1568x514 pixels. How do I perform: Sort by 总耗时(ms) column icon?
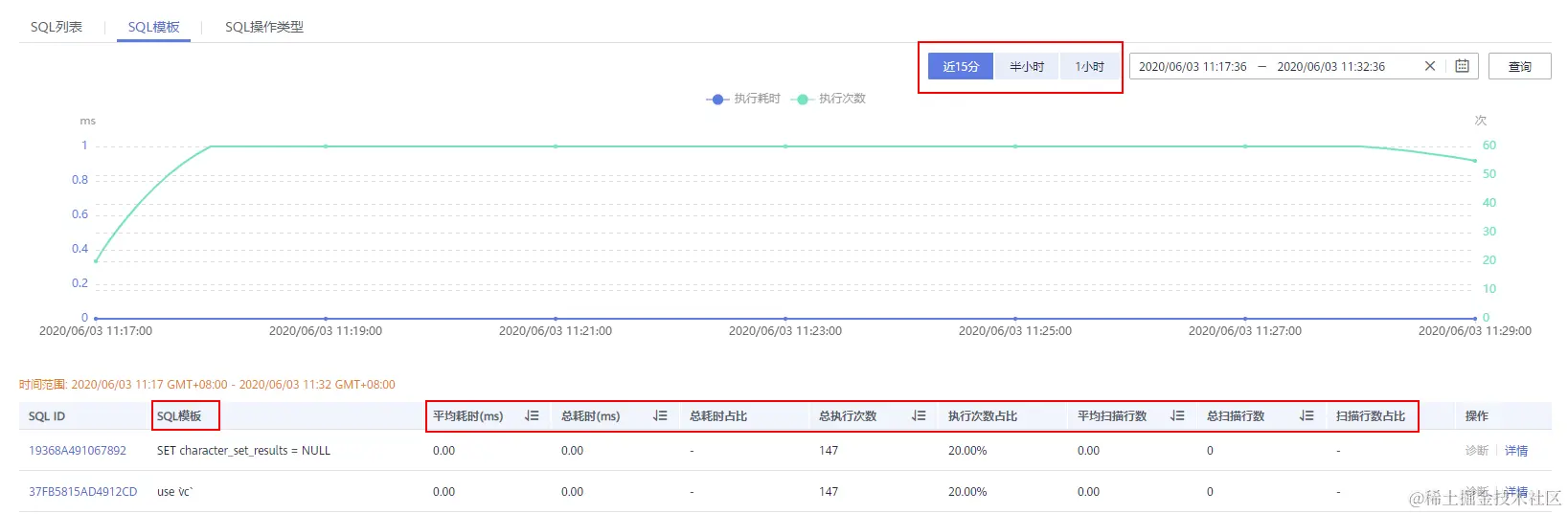(660, 415)
